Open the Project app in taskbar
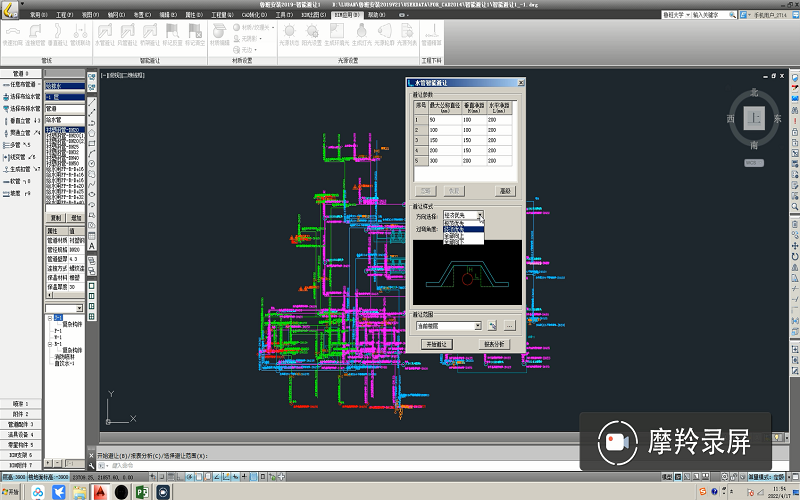This screenshot has width=800, height=500. [142, 492]
